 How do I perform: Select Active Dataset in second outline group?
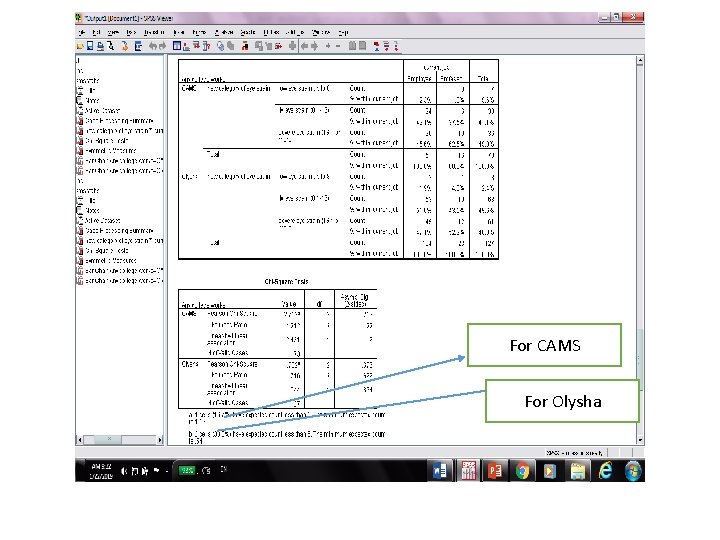[102, 220]
